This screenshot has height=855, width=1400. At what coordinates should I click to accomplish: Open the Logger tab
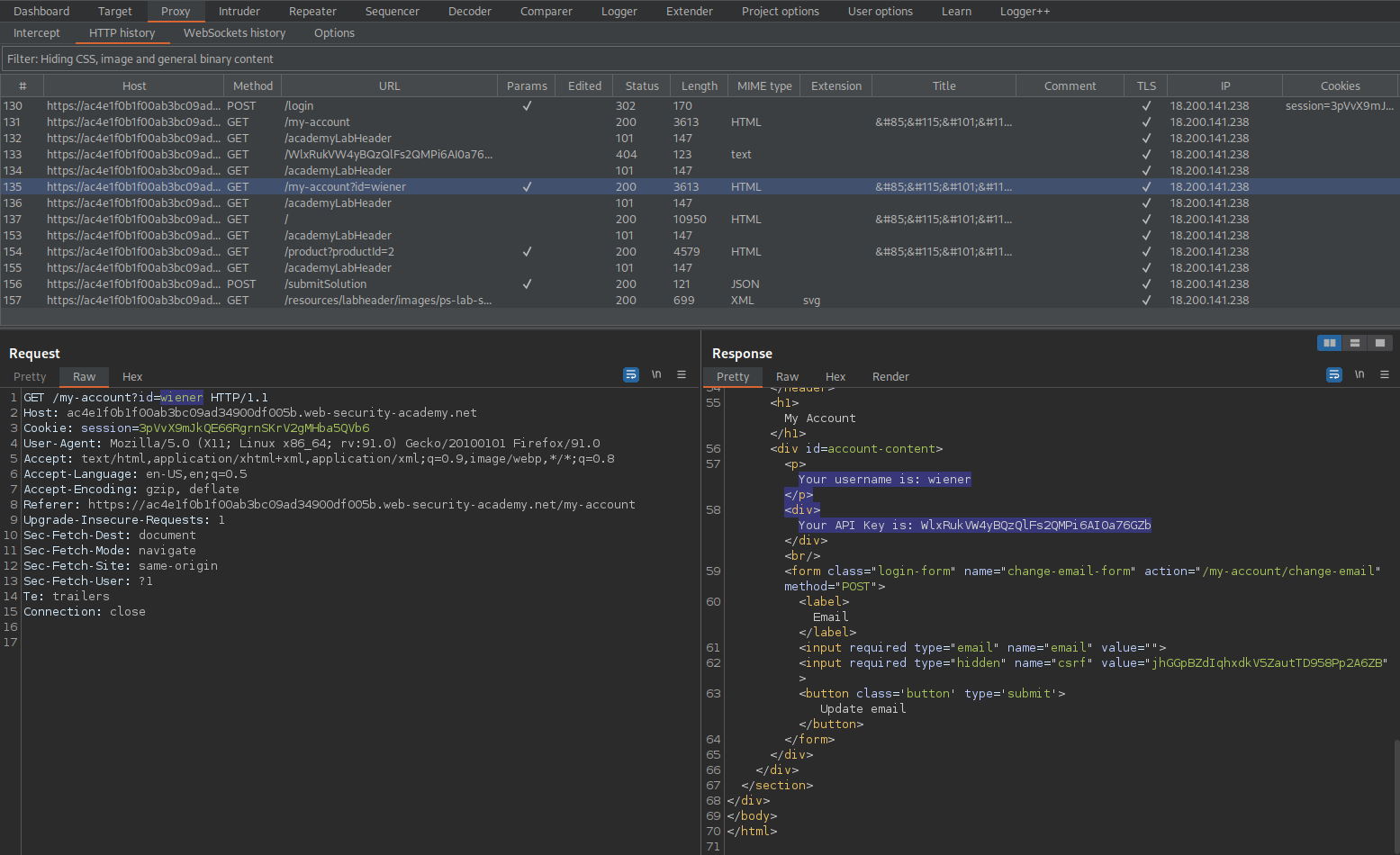point(619,12)
